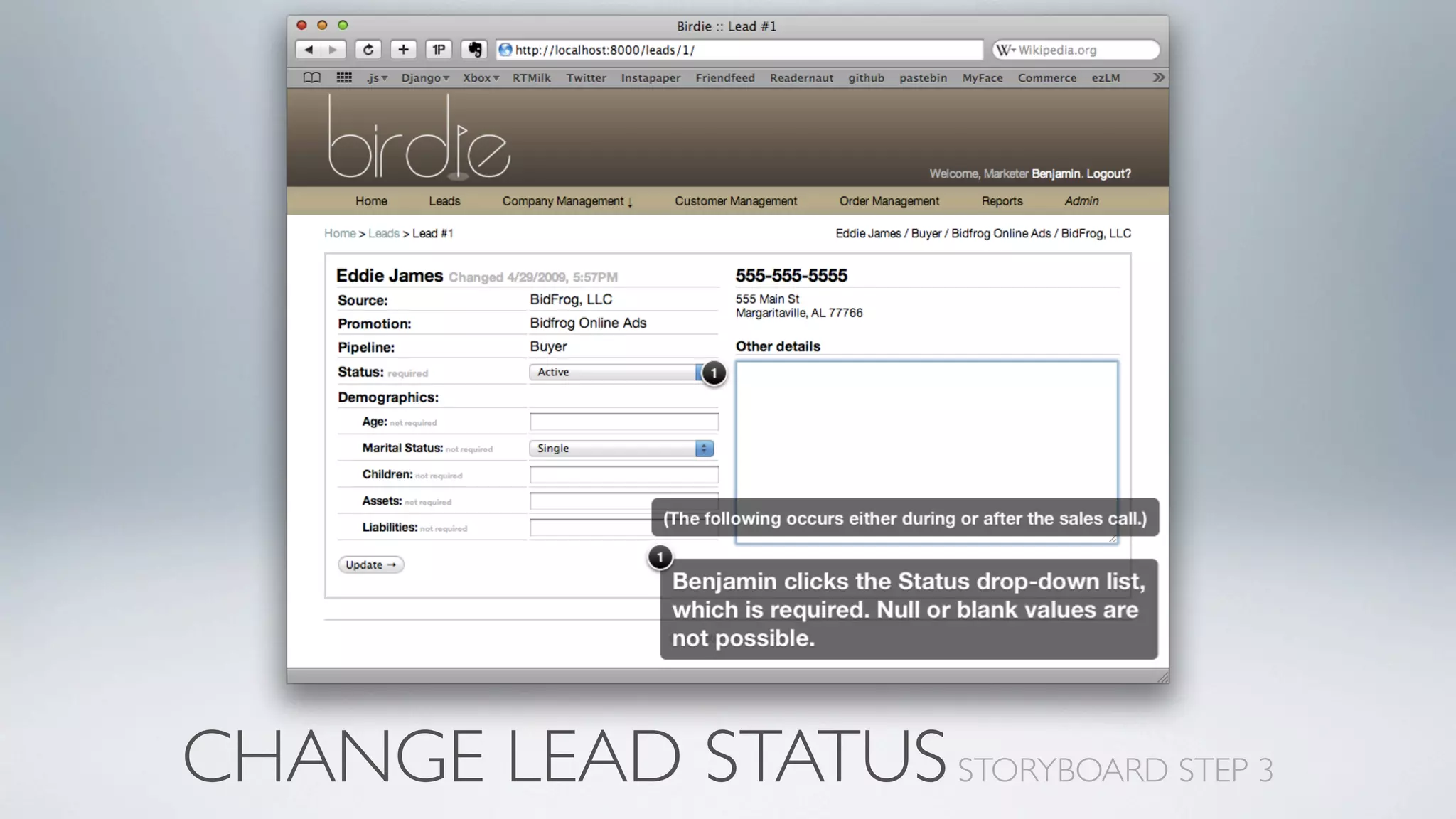Click the Bidfrog Online Ads promotion value

(x=588, y=323)
